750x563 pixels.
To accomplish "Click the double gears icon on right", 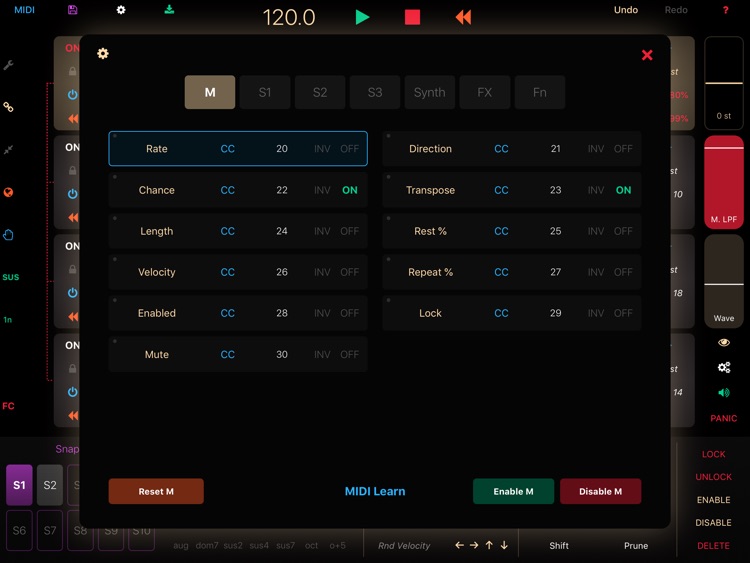I will 724,367.
